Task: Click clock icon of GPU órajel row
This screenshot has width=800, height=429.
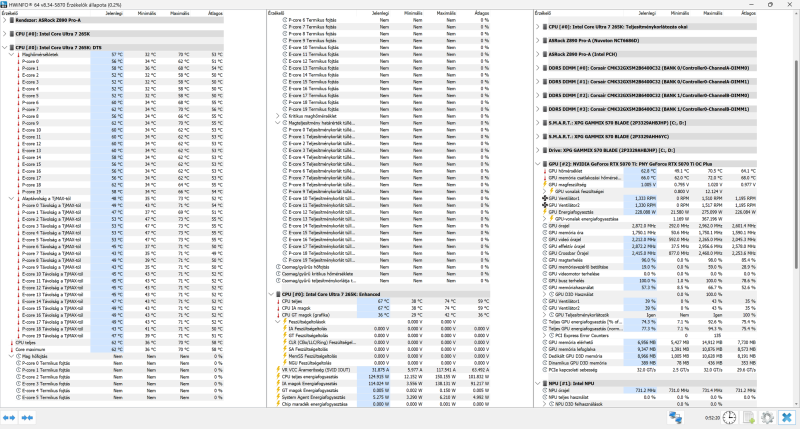Action: click(x=545, y=226)
